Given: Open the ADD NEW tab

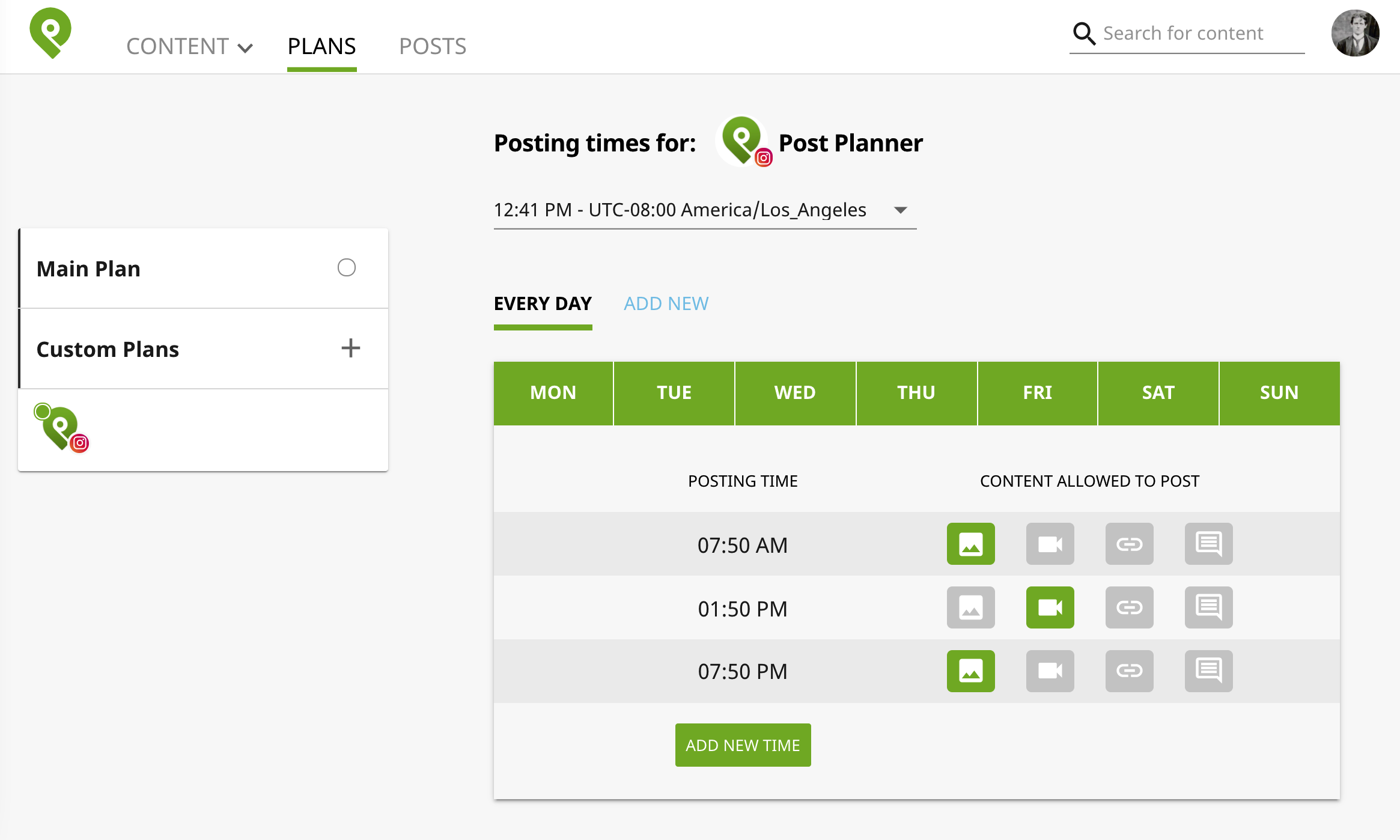Looking at the screenshot, I should (x=665, y=303).
